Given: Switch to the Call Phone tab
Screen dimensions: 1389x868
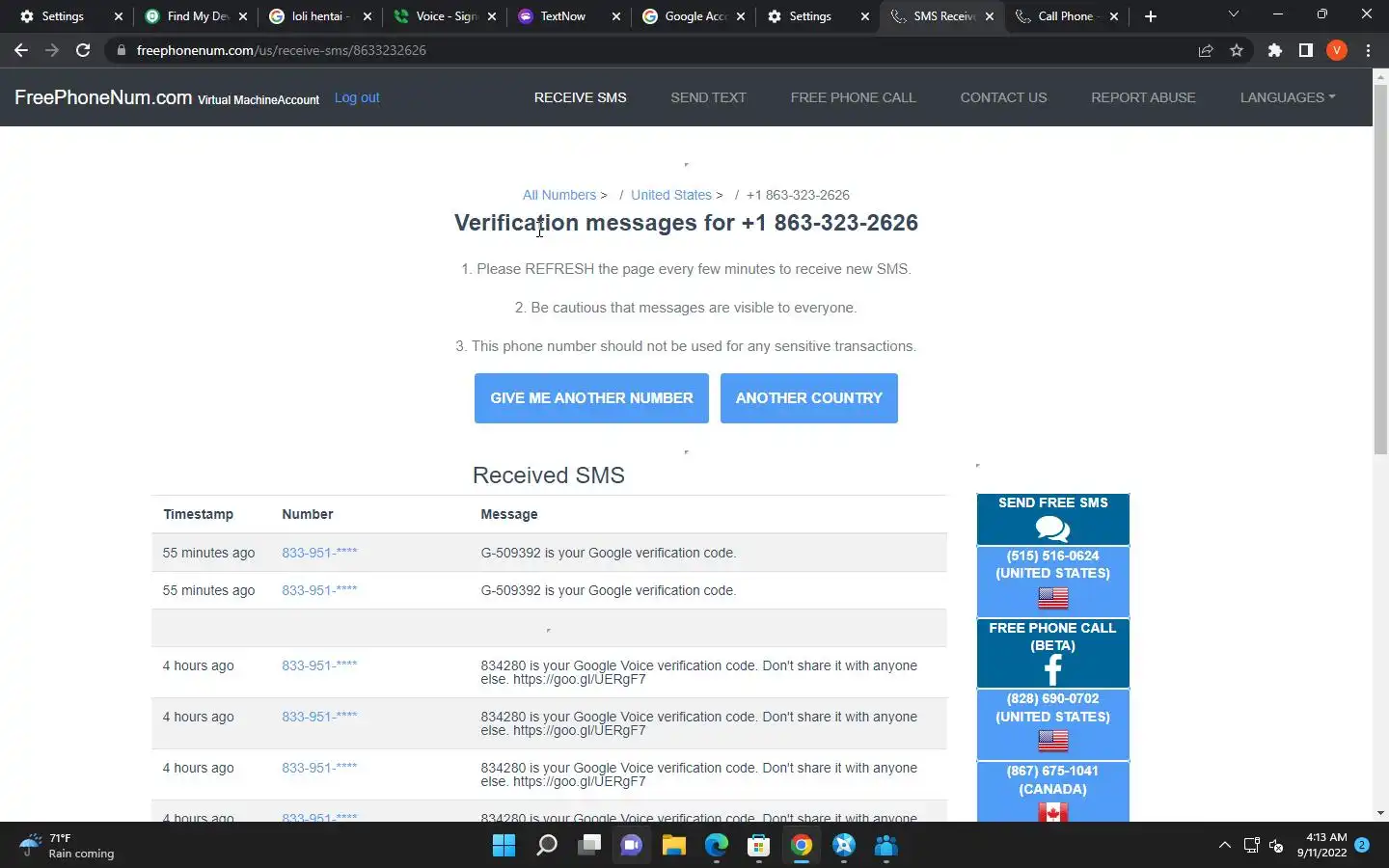Looking at the screenshot, I should click(x=1065, y=16).
